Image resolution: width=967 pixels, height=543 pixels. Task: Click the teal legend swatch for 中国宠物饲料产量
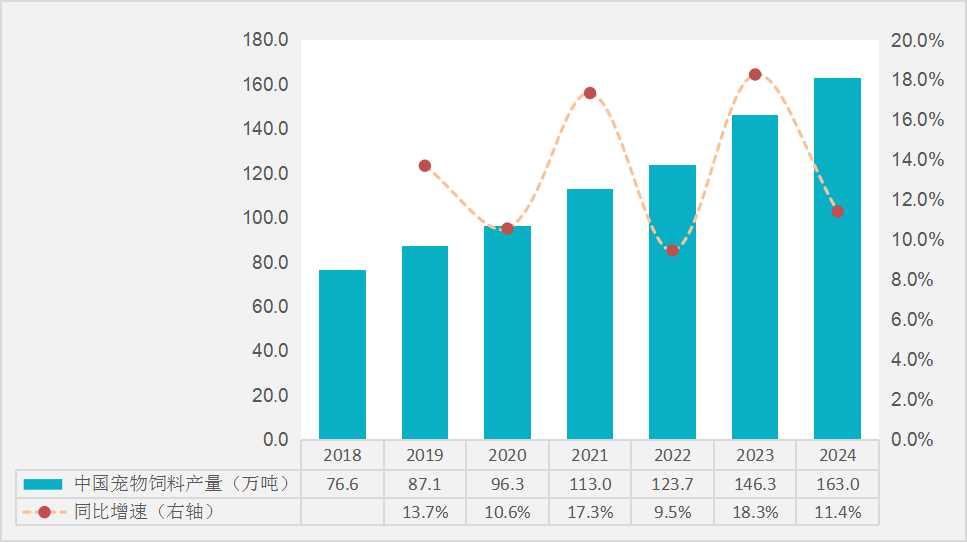[x=43, y=484]
